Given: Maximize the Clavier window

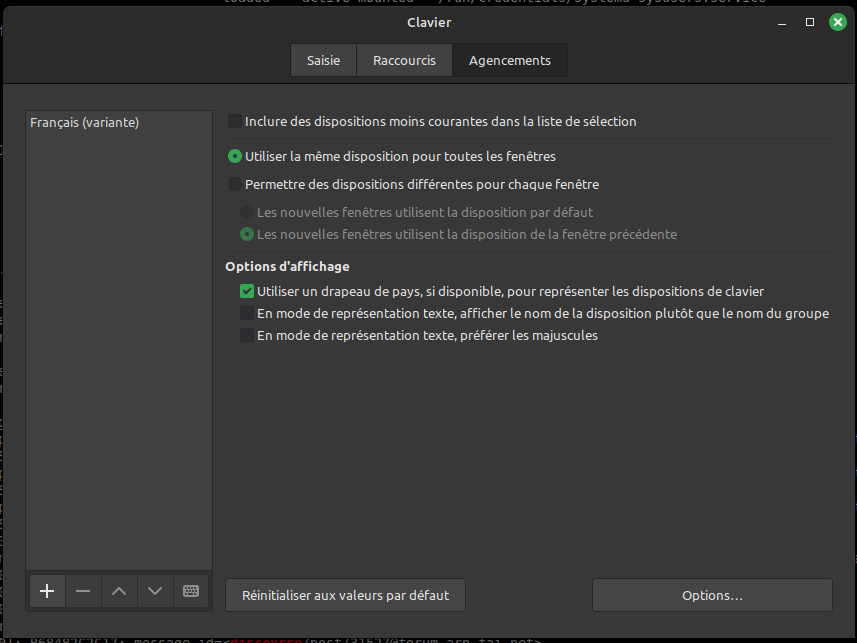Looking at the screenshot, I should click(810, 22).
